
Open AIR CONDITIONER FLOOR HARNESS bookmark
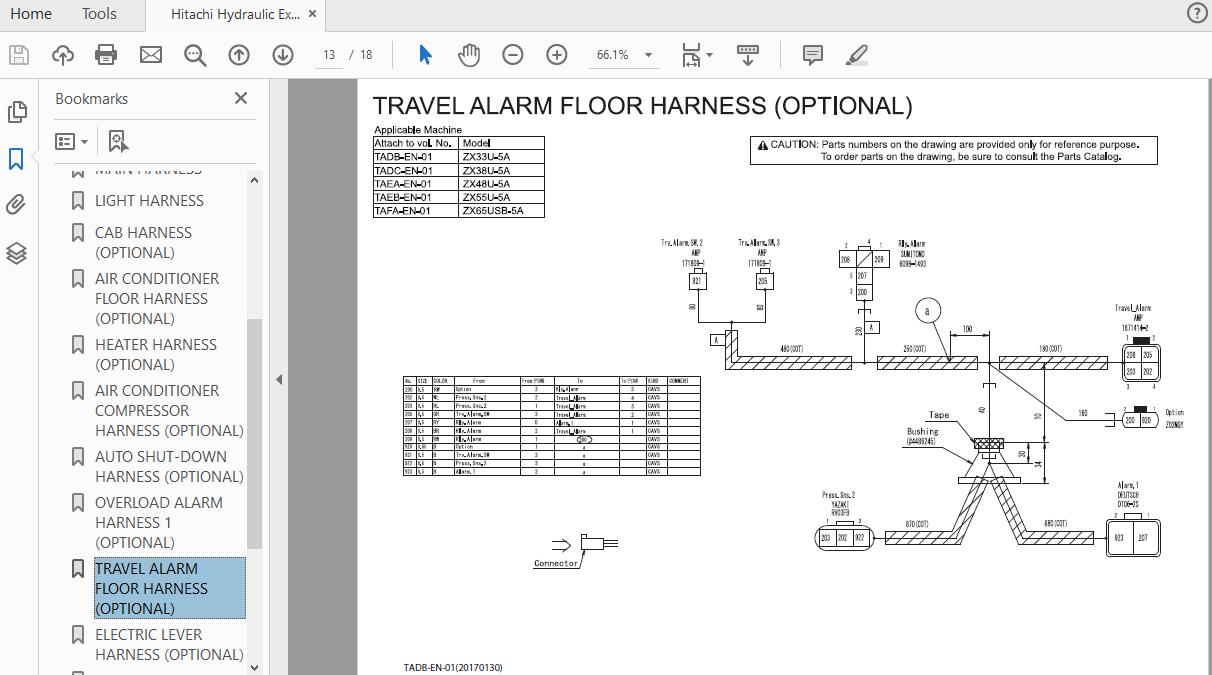(157, 298)
